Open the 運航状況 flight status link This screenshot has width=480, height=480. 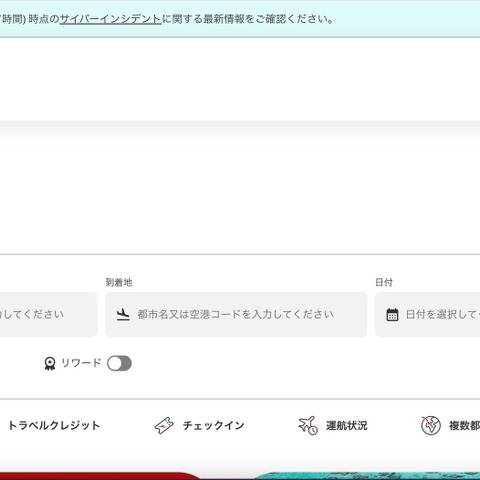347,425
